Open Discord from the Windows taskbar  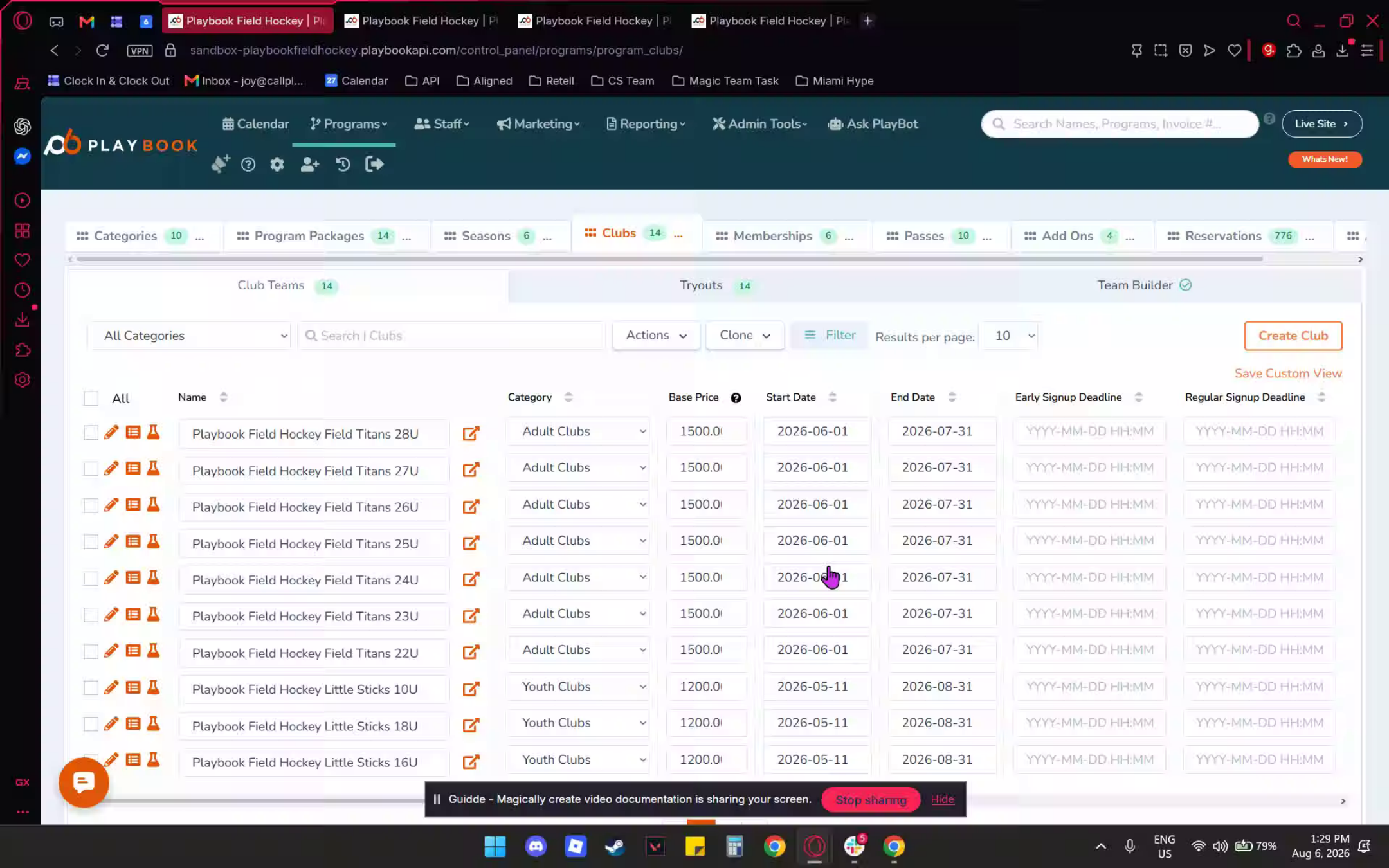536,847
